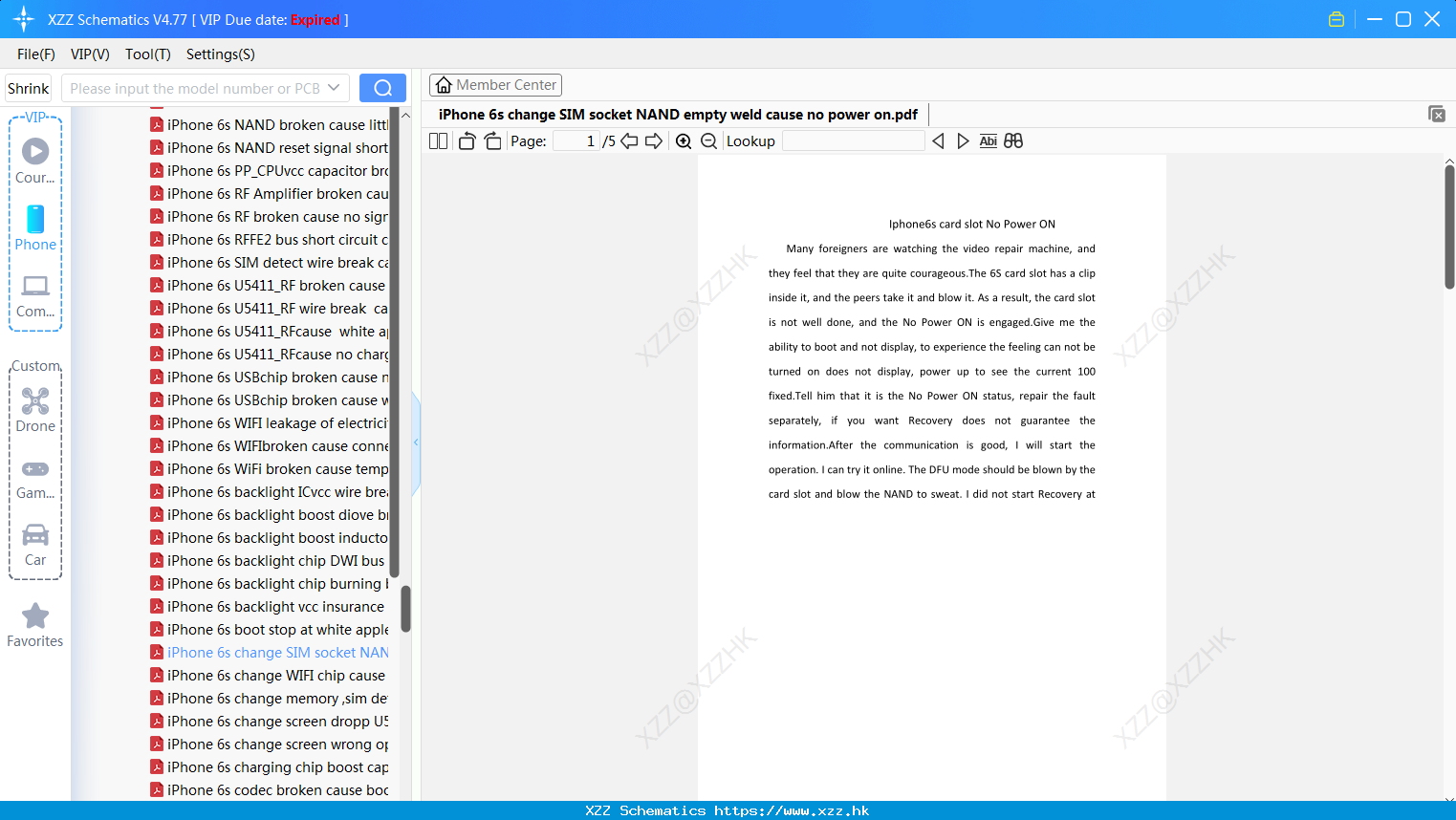
Task: Open 'iPhone 6s charging chip boost cap' file
Action: [270, 767]
